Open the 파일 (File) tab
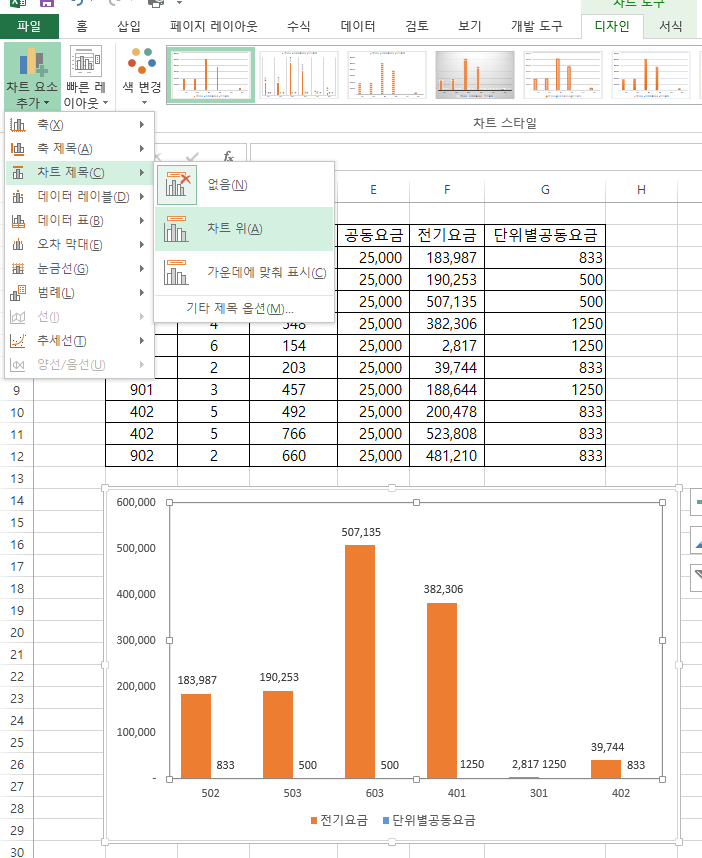702x858 pixels. click(29, 26)
